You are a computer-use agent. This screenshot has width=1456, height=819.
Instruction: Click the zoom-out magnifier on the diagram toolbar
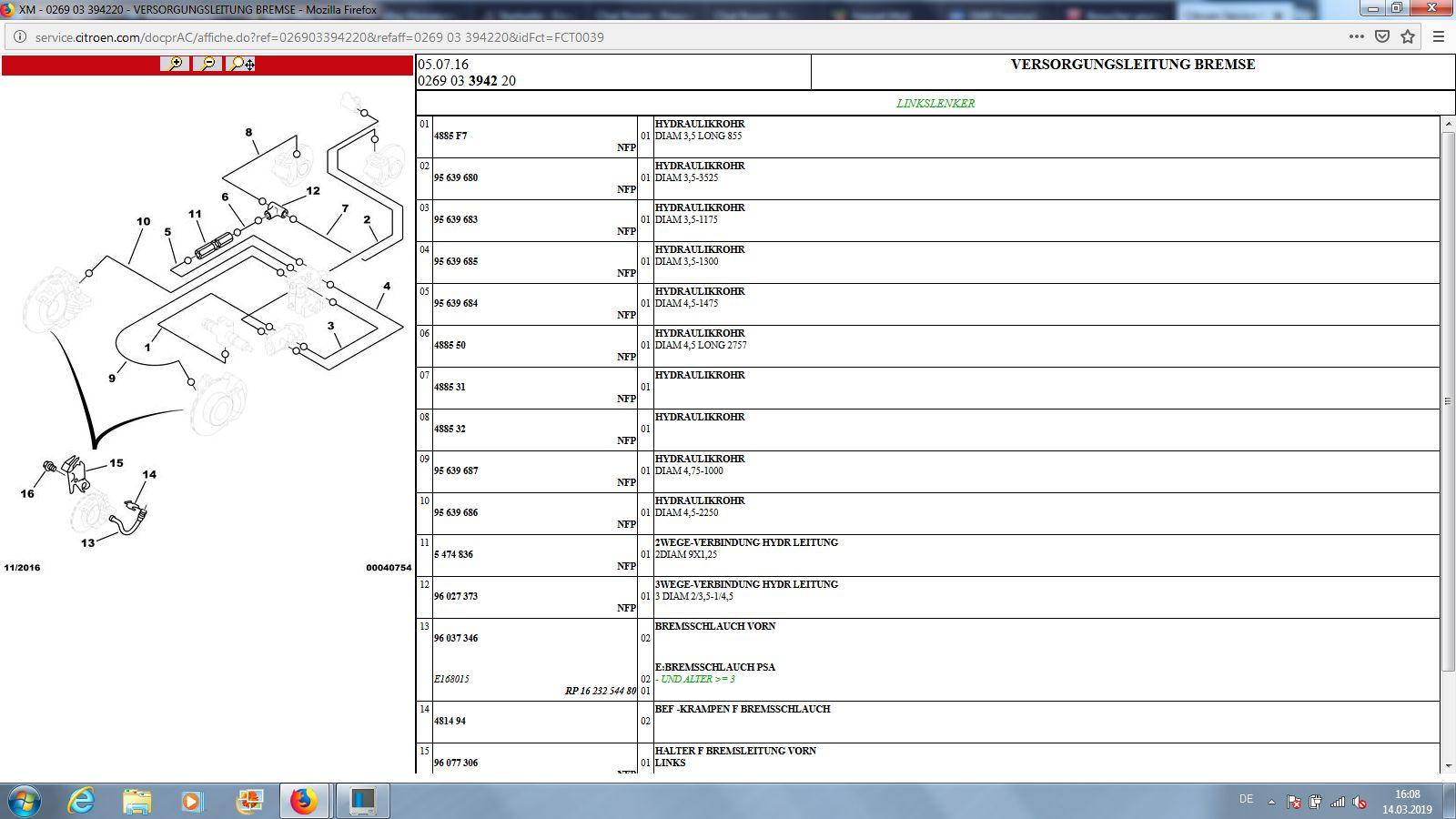[207, 64]
